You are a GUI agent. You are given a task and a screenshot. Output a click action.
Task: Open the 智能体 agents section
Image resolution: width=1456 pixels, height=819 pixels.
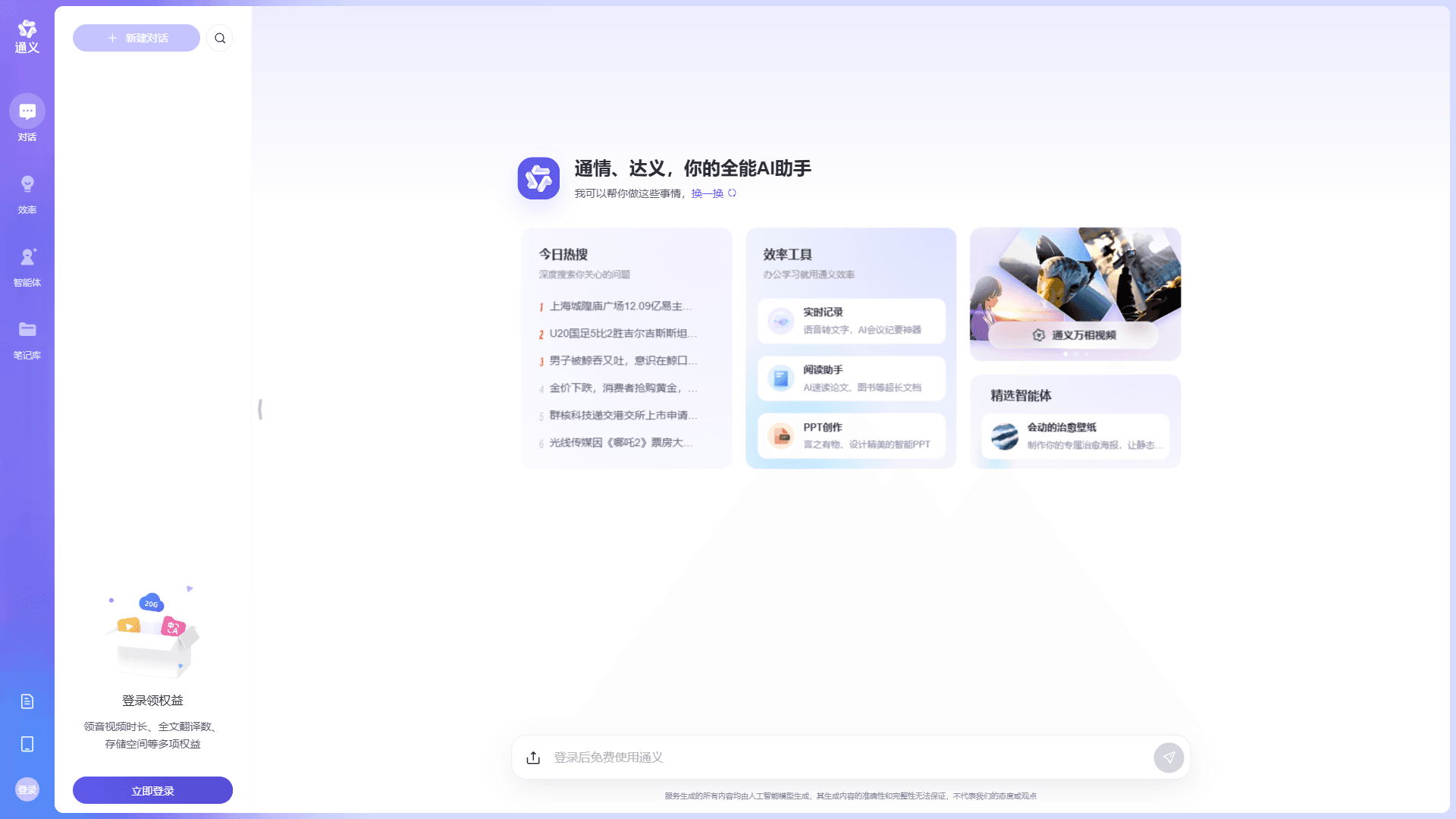click(27, 267)
